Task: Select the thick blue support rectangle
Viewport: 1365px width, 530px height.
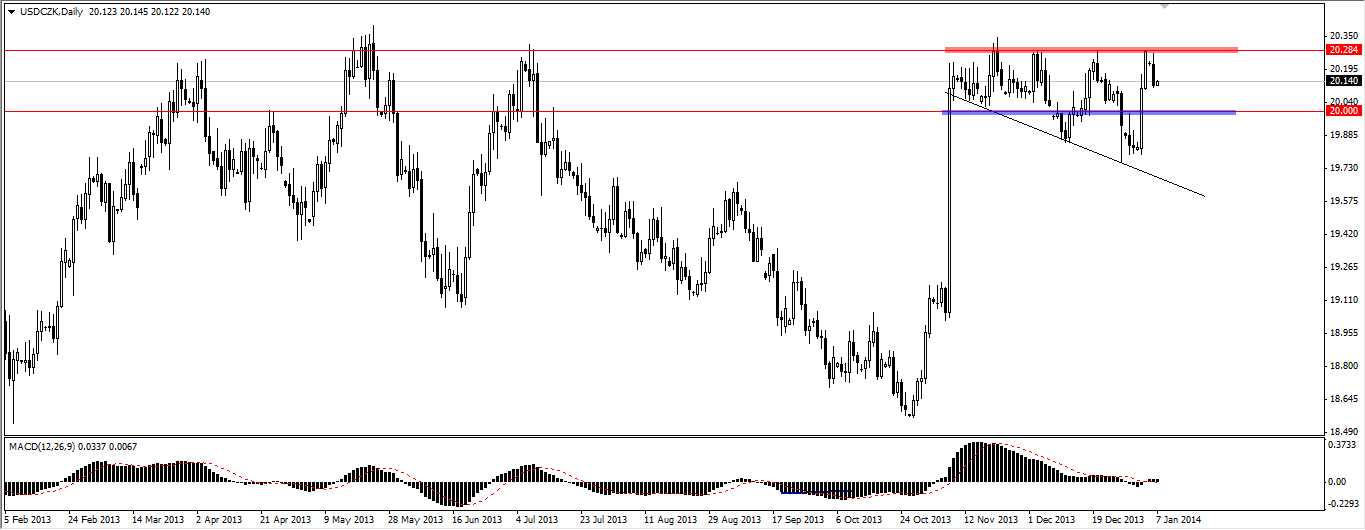Action: (1089, 112)
